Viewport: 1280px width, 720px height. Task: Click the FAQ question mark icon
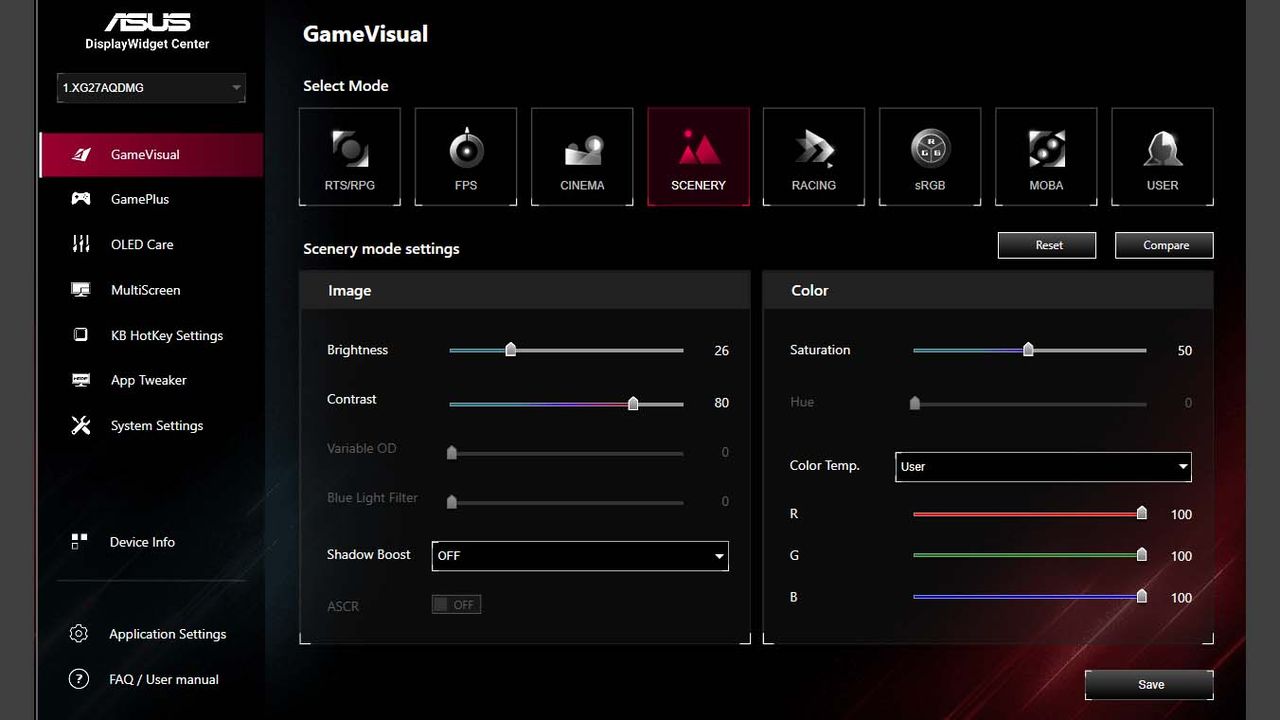point(79,679)
